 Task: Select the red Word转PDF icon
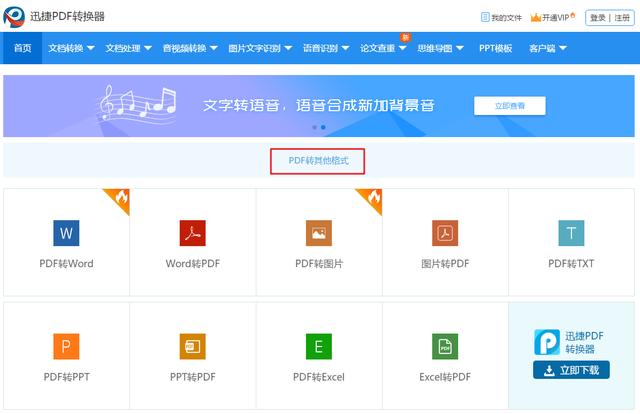click(193, 233)
